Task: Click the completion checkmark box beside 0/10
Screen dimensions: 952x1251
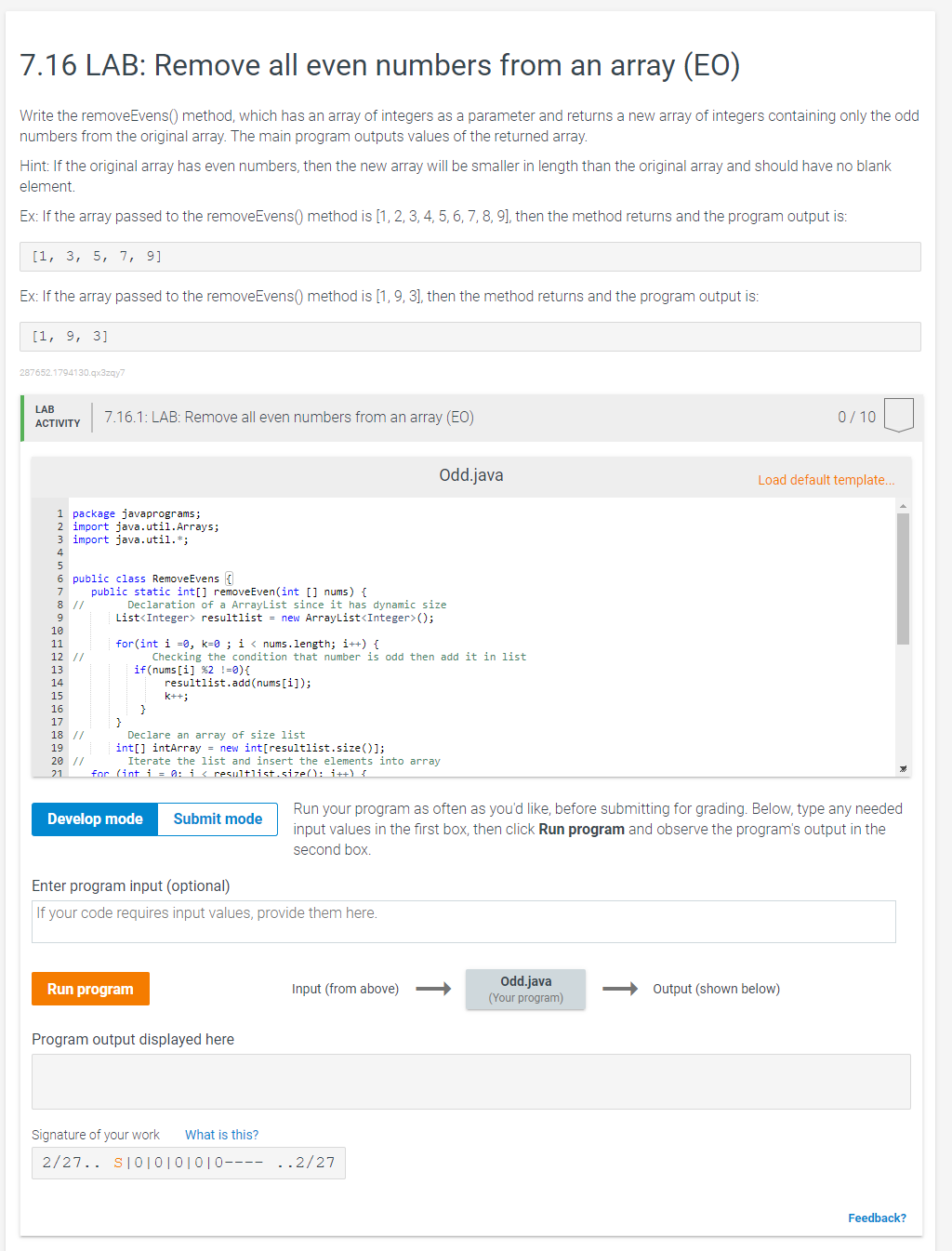Action: coord(897,415)
